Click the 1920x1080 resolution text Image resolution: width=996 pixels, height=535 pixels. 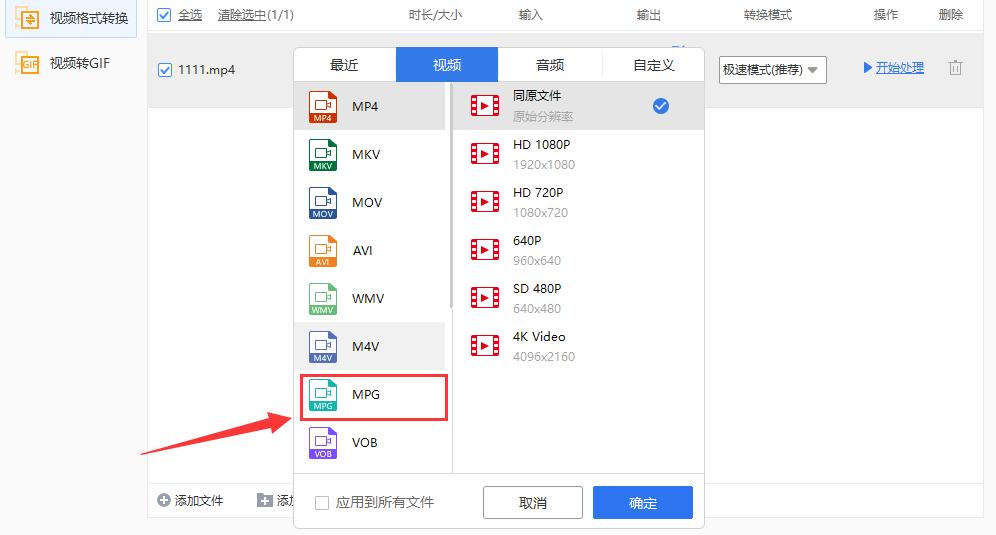pos(544,165)
